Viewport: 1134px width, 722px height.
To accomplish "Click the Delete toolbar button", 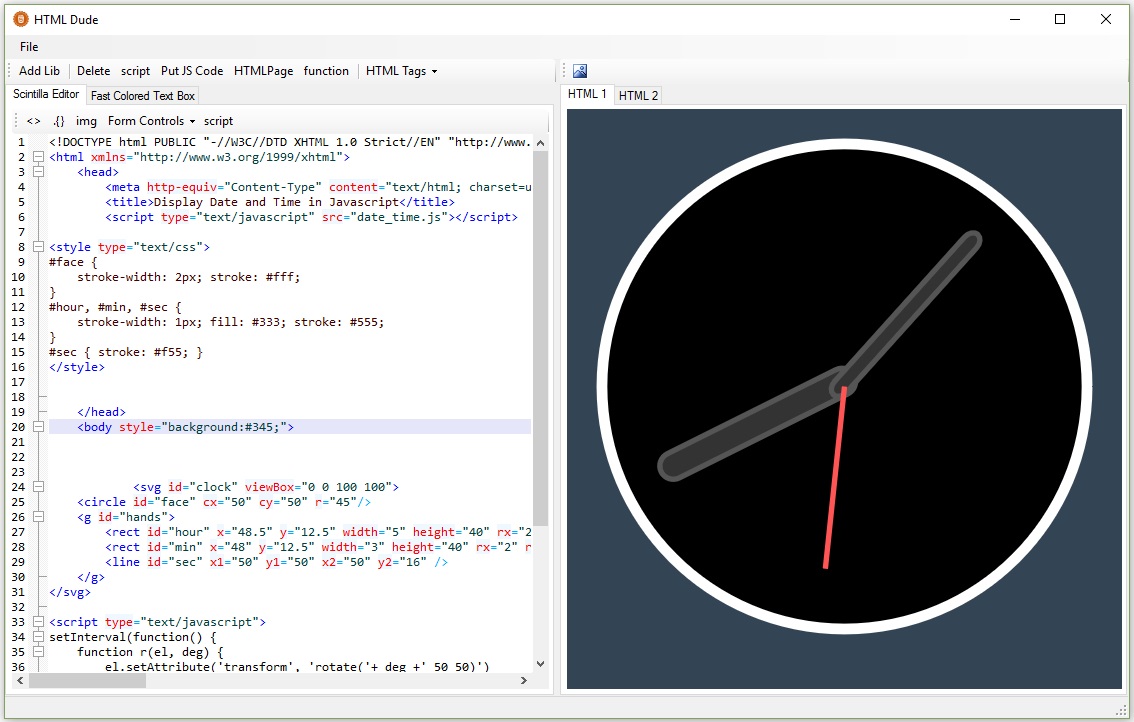I will tap(93, 71).
